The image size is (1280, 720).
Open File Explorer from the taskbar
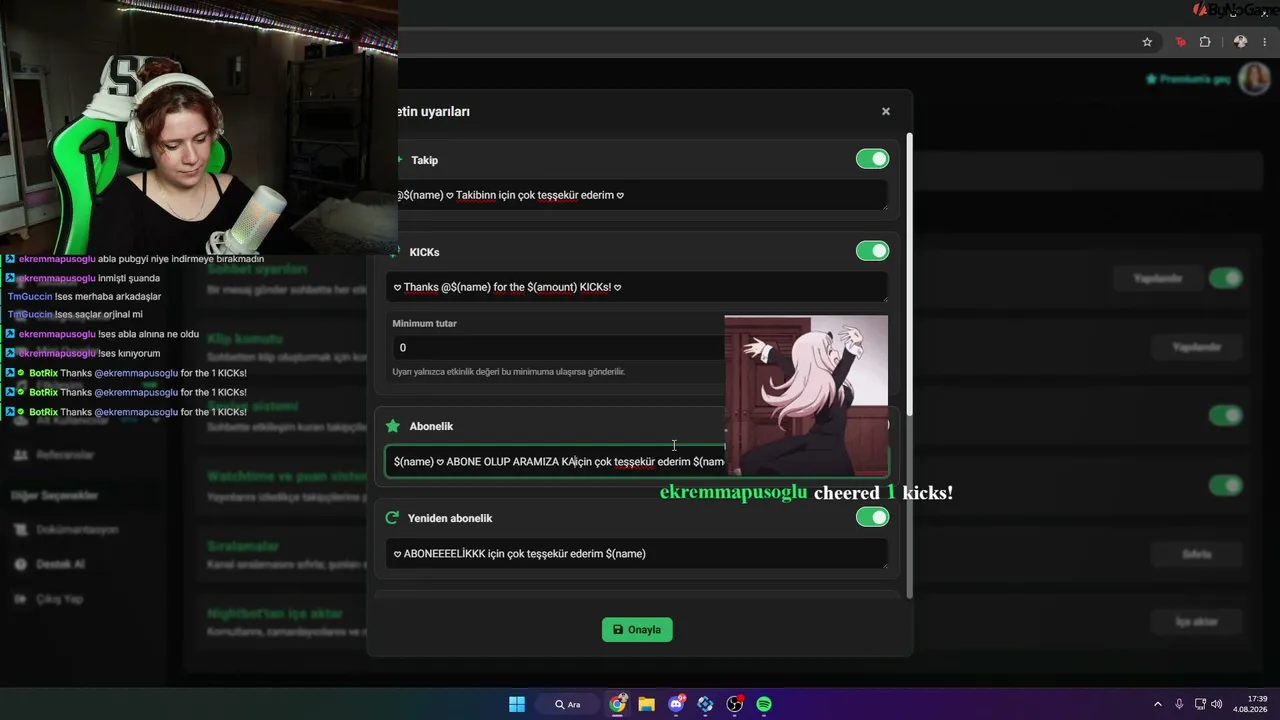647,704
